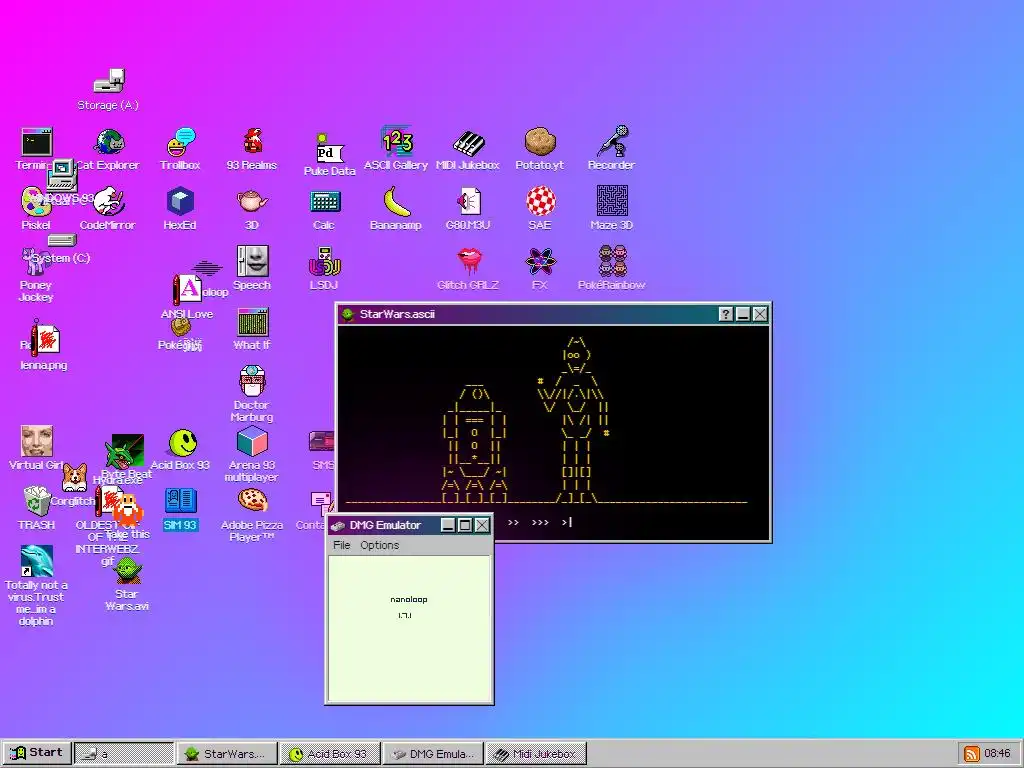Switch to DMG Emulator taskbar button
The width and height of the screenshot is (1024, 768).
click(432, 754)
